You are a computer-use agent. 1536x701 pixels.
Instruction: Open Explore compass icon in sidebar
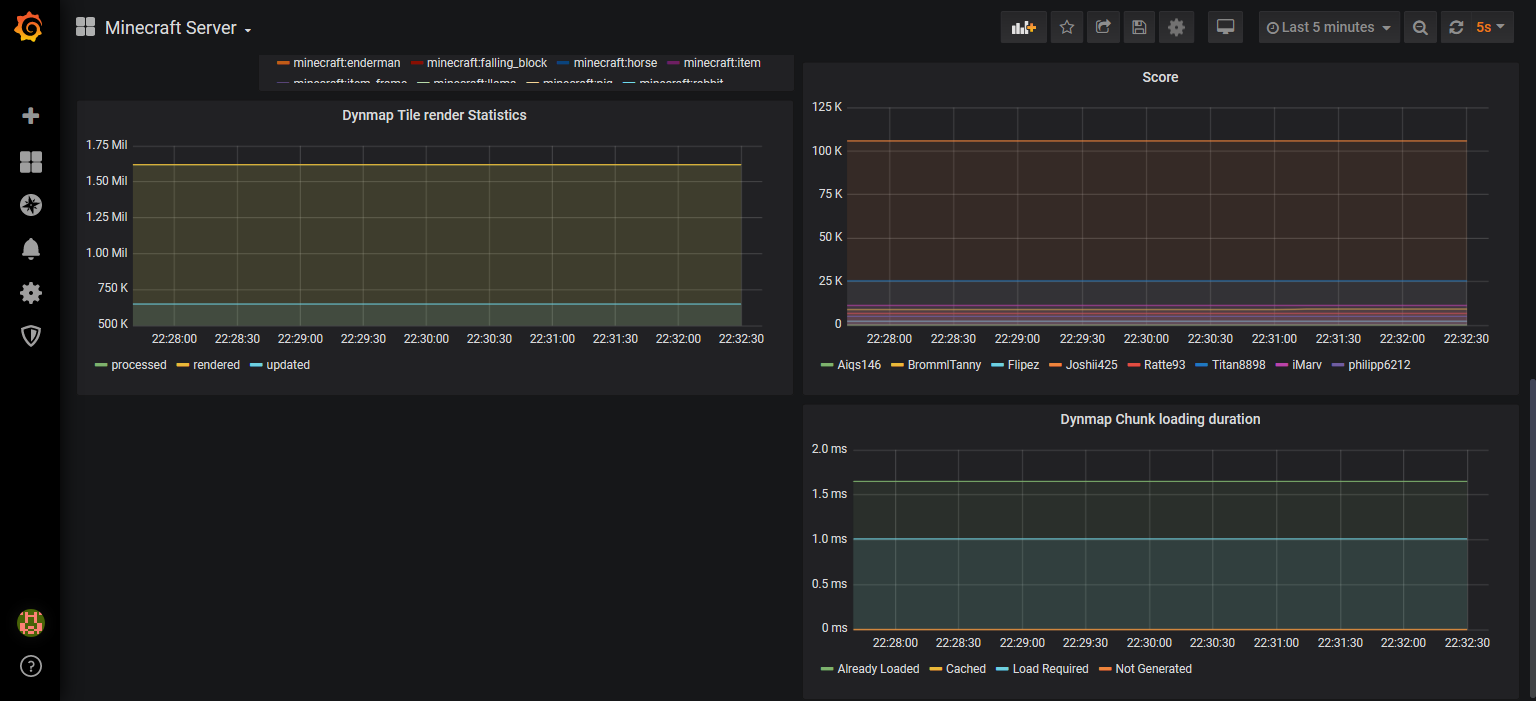click(30, 205)
